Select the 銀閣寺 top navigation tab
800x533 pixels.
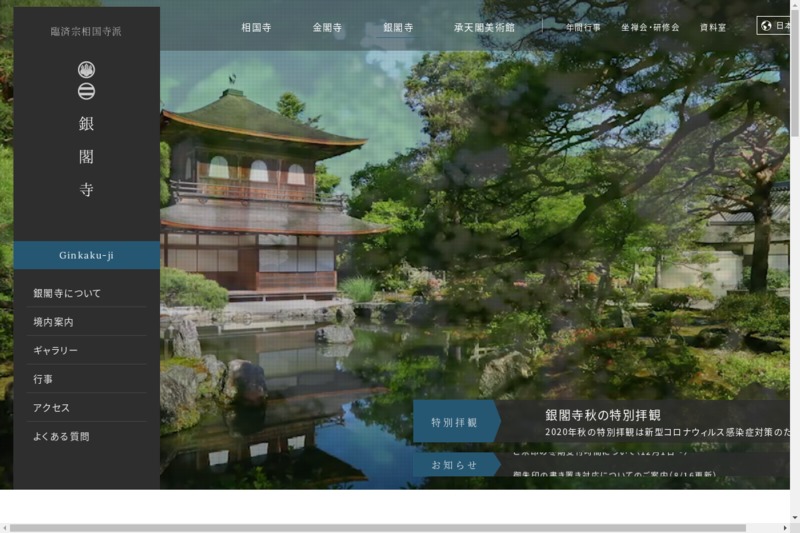tap(399, 27)
